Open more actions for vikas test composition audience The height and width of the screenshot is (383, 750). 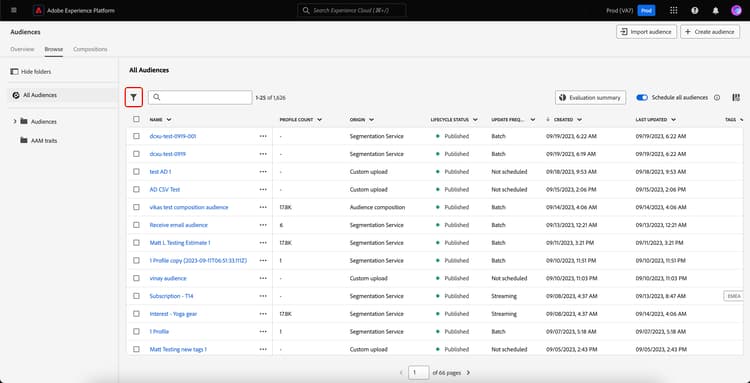263,208
